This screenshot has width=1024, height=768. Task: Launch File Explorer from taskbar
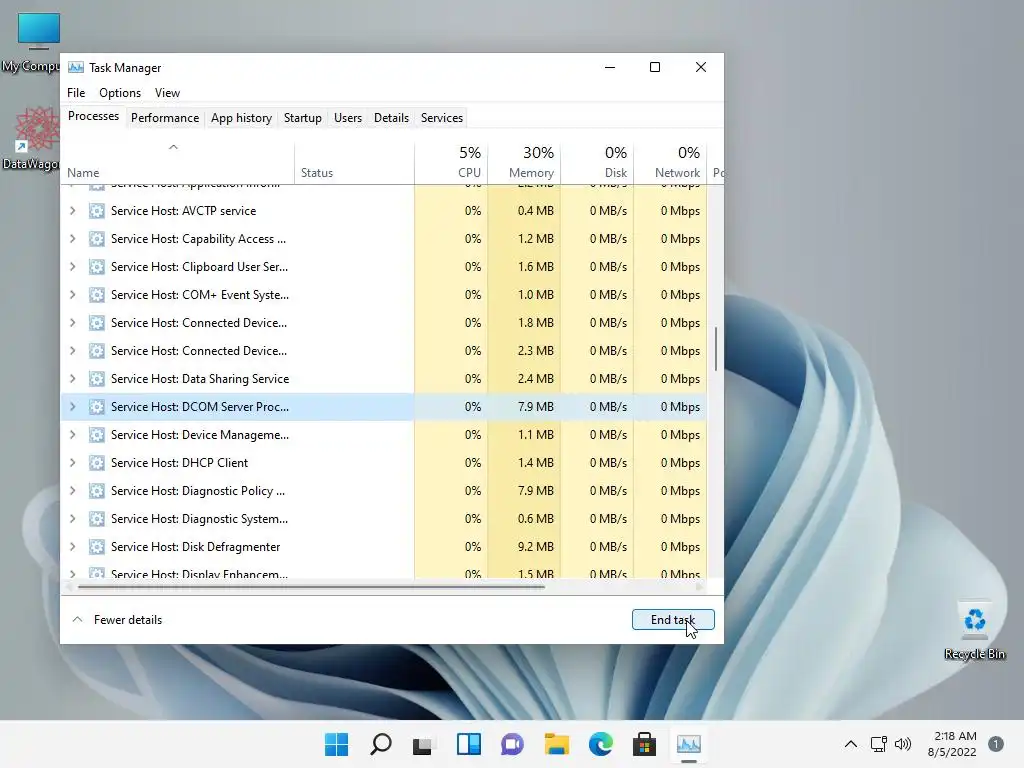pyautogui.click(x=556, y=744)
